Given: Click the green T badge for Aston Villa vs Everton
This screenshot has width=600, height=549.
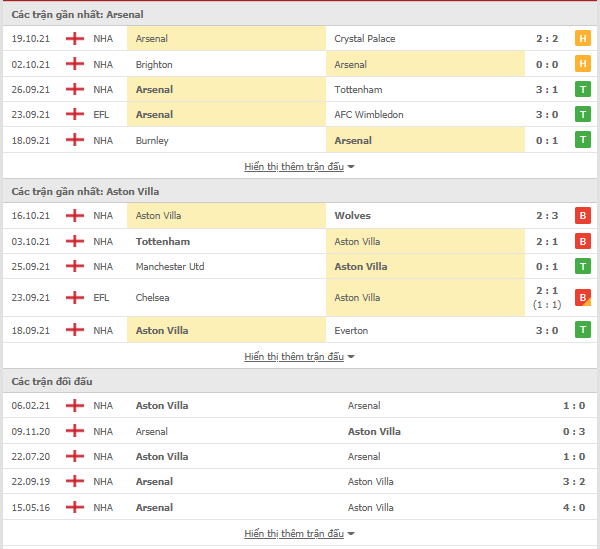Looking at the screenshot, I should point(582,330).
